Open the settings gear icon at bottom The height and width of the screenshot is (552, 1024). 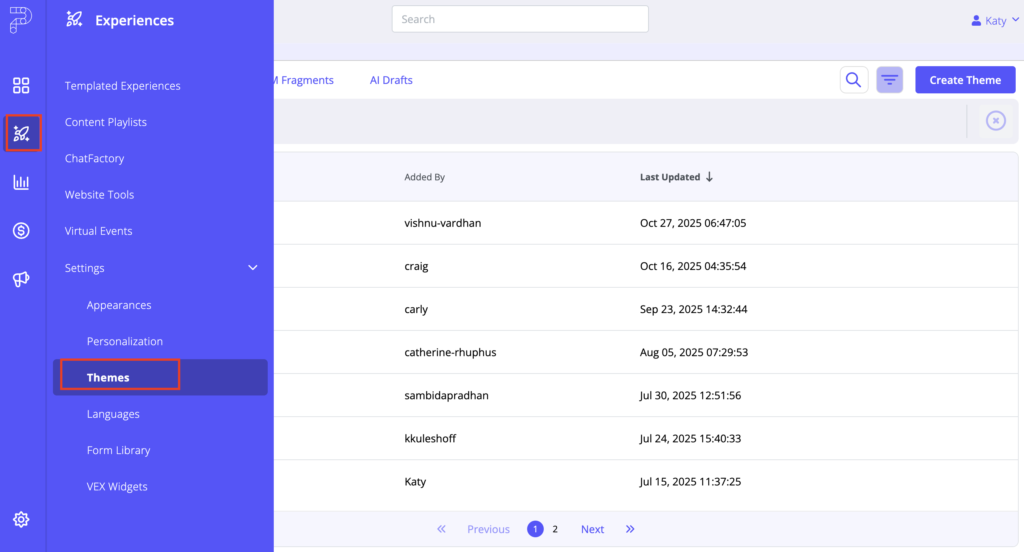tap(21, 519)
